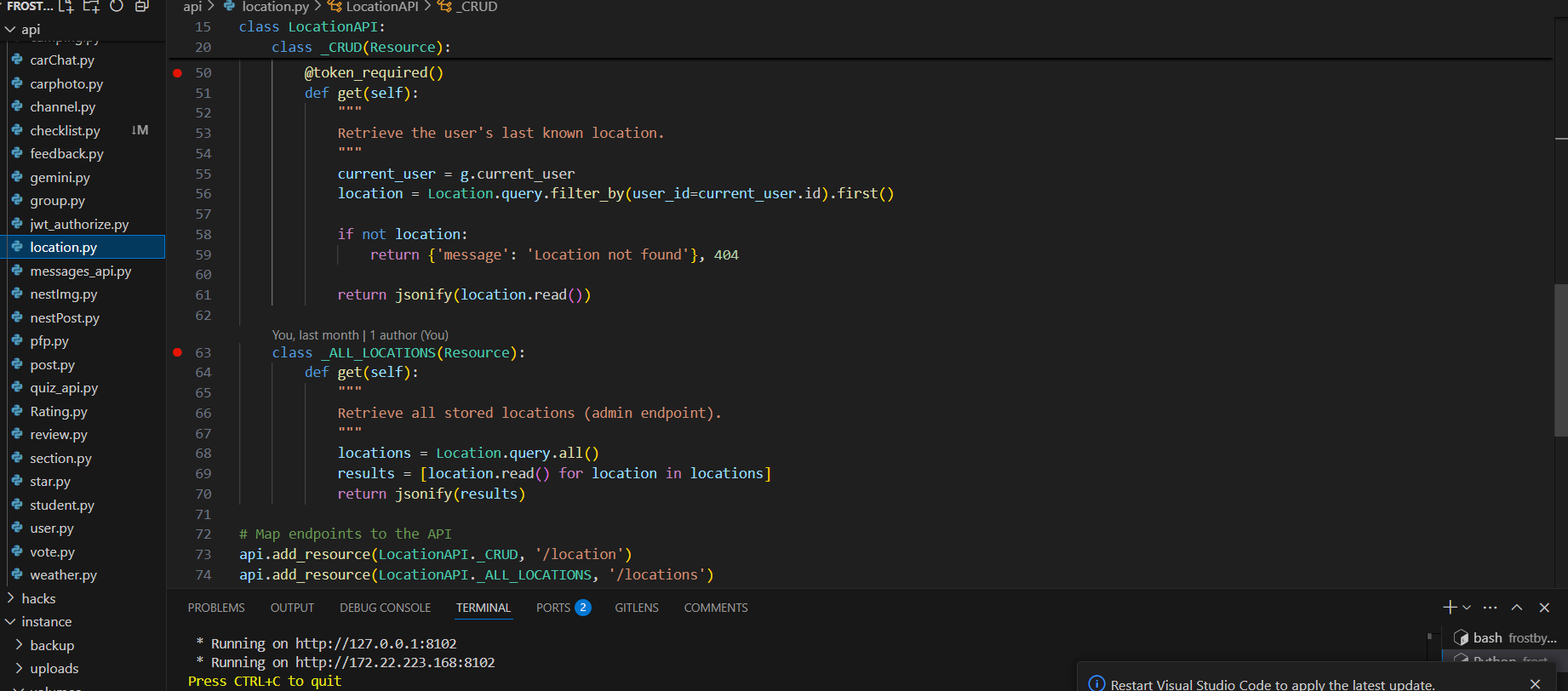
Task: Select the TERMINAL tab
Action: (x=483, y=608)
